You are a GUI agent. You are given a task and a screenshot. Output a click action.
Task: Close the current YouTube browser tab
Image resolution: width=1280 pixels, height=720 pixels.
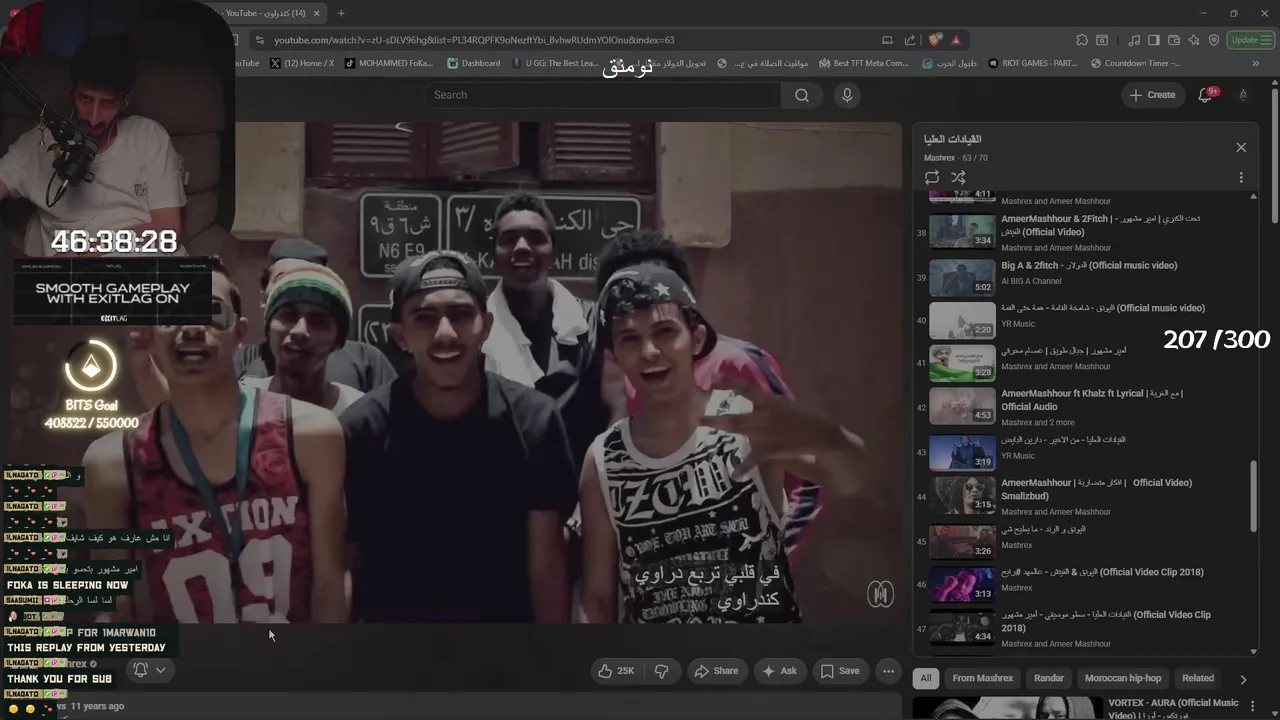point(317,13)
